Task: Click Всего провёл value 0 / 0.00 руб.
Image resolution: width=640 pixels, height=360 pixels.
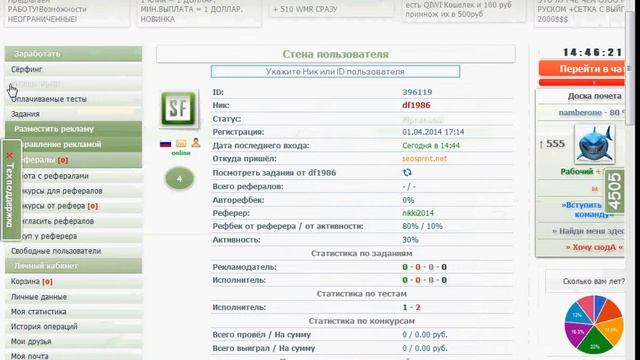Action: [425, 335]
